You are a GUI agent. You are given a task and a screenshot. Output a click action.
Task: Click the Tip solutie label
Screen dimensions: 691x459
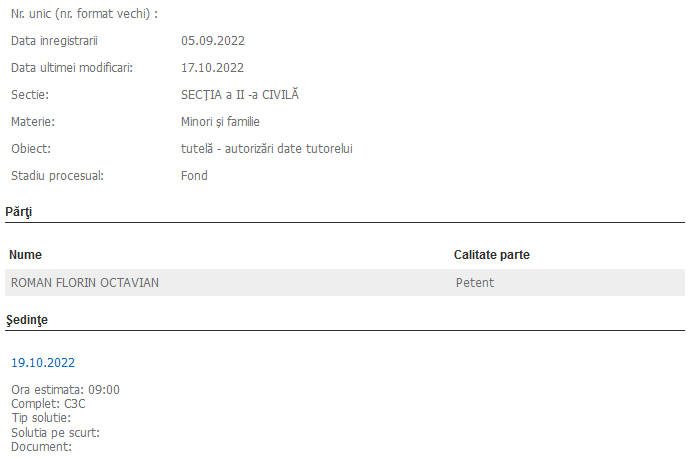pyautogui.click(x=40, y=418)
